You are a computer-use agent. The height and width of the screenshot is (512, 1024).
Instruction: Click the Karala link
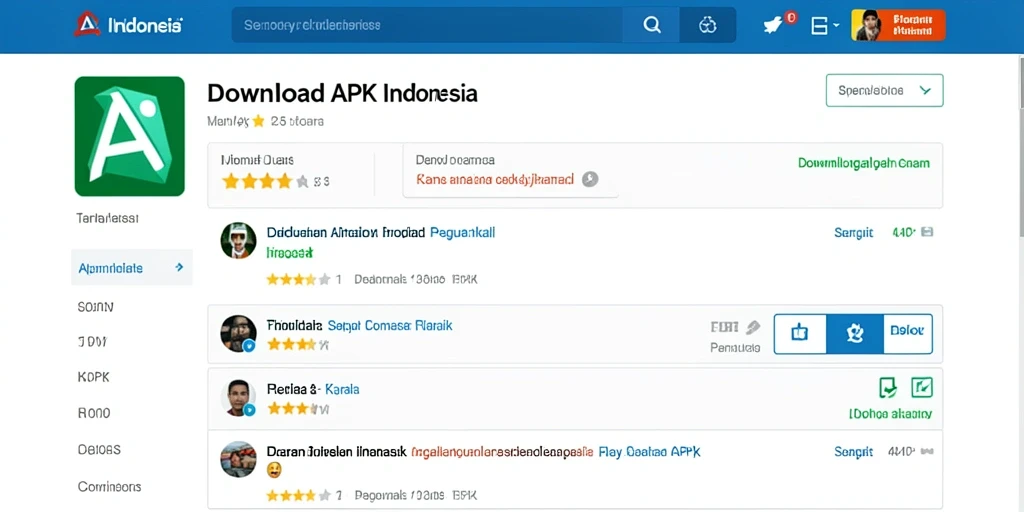(342, 389)
